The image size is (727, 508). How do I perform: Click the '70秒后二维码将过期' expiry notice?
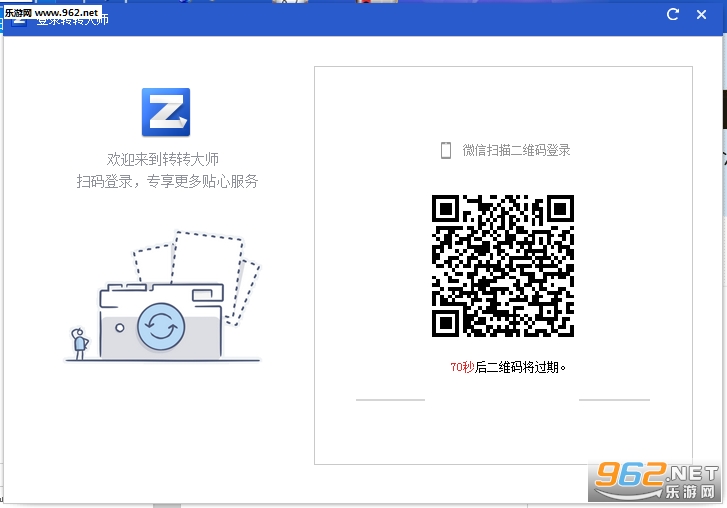tap(508, 367)
